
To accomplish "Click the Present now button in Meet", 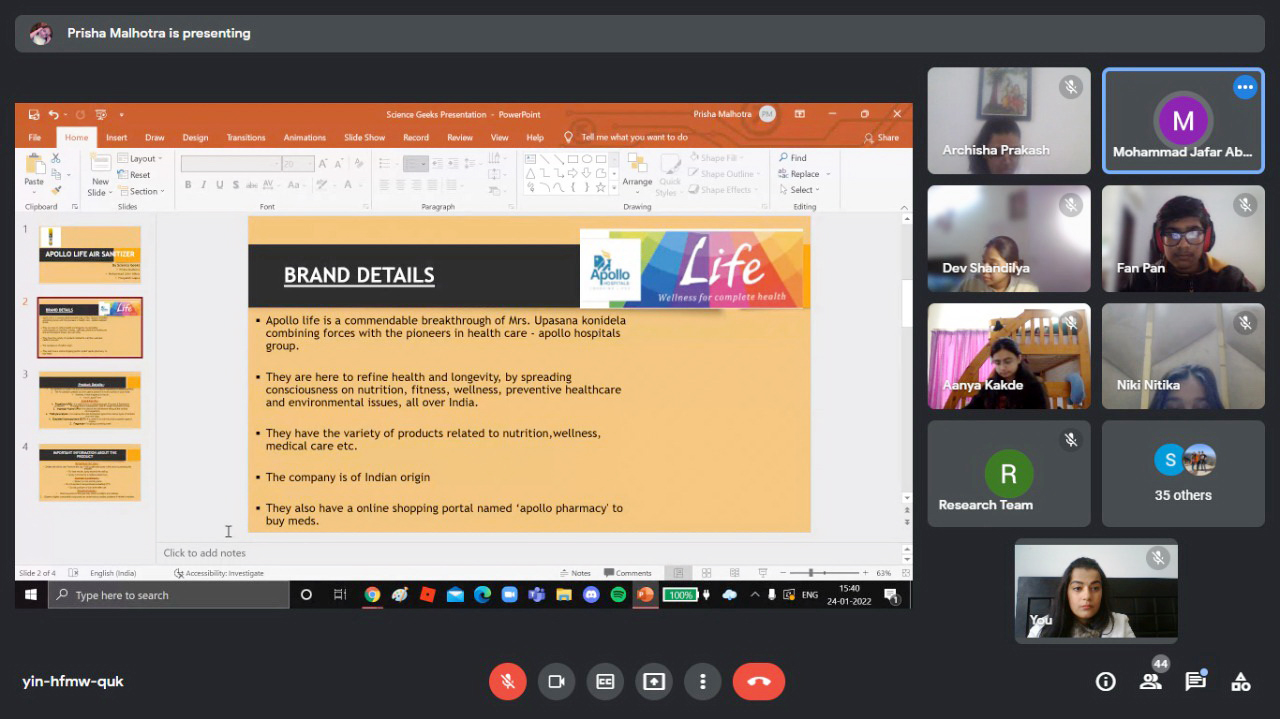I will [x=654, y=681].
